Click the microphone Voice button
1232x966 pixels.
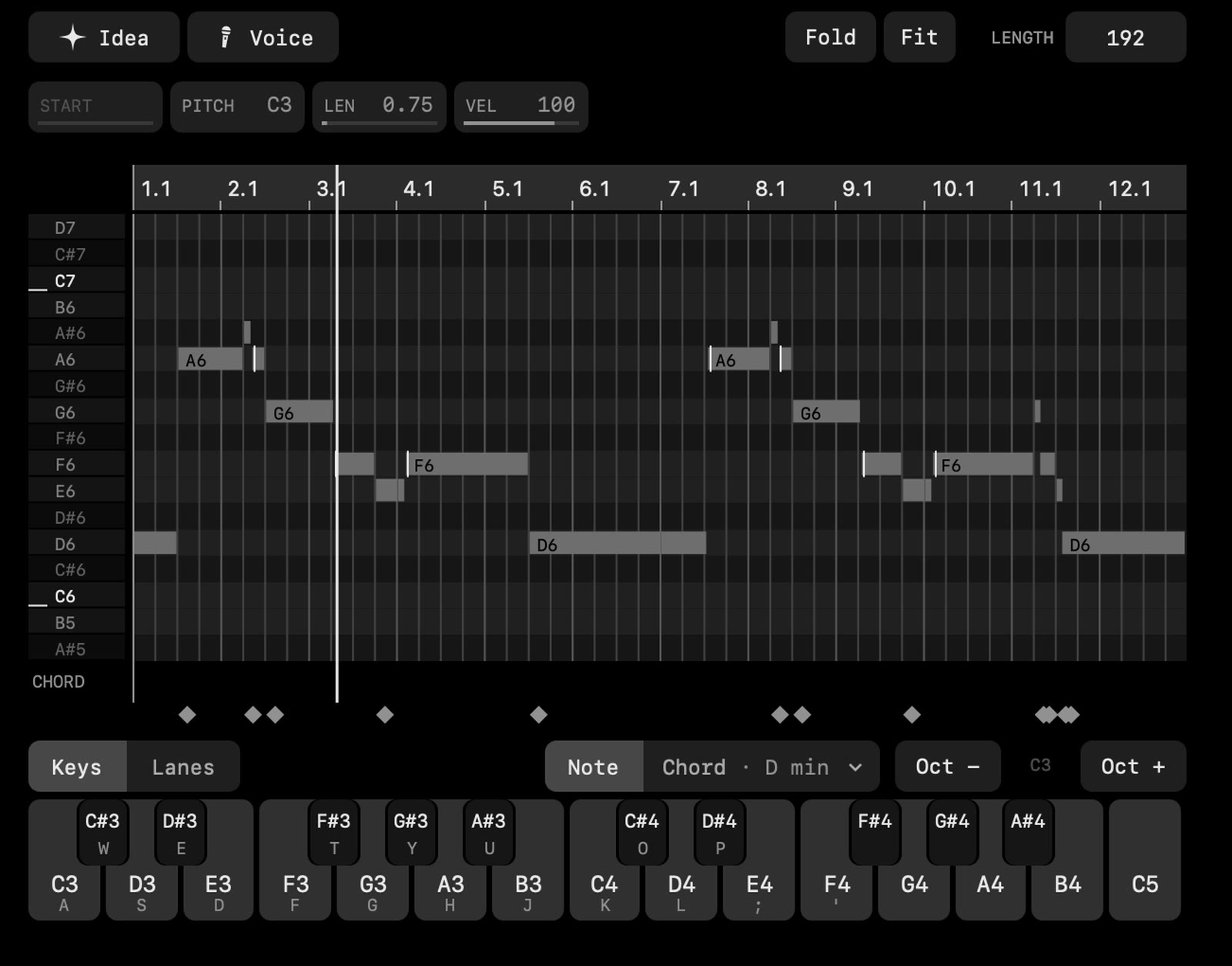(263, 37)
